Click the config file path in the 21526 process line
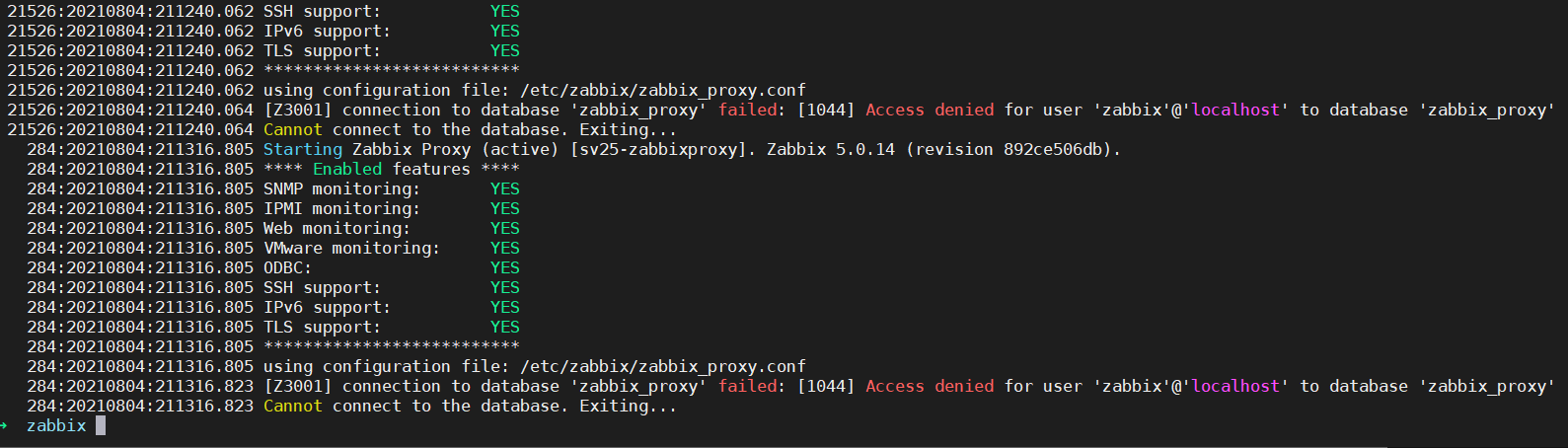 [x=663, y=90]
